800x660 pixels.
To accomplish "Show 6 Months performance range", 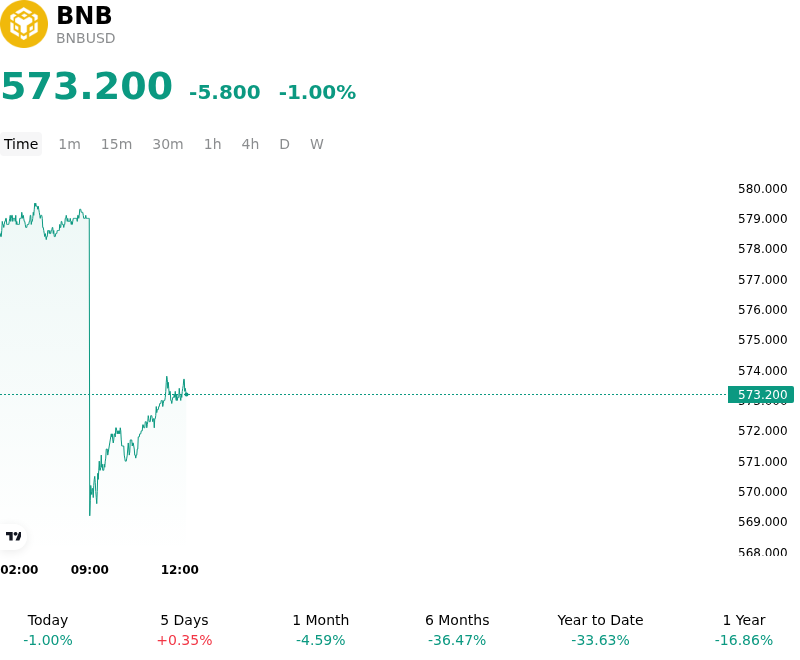I will 457,630.
